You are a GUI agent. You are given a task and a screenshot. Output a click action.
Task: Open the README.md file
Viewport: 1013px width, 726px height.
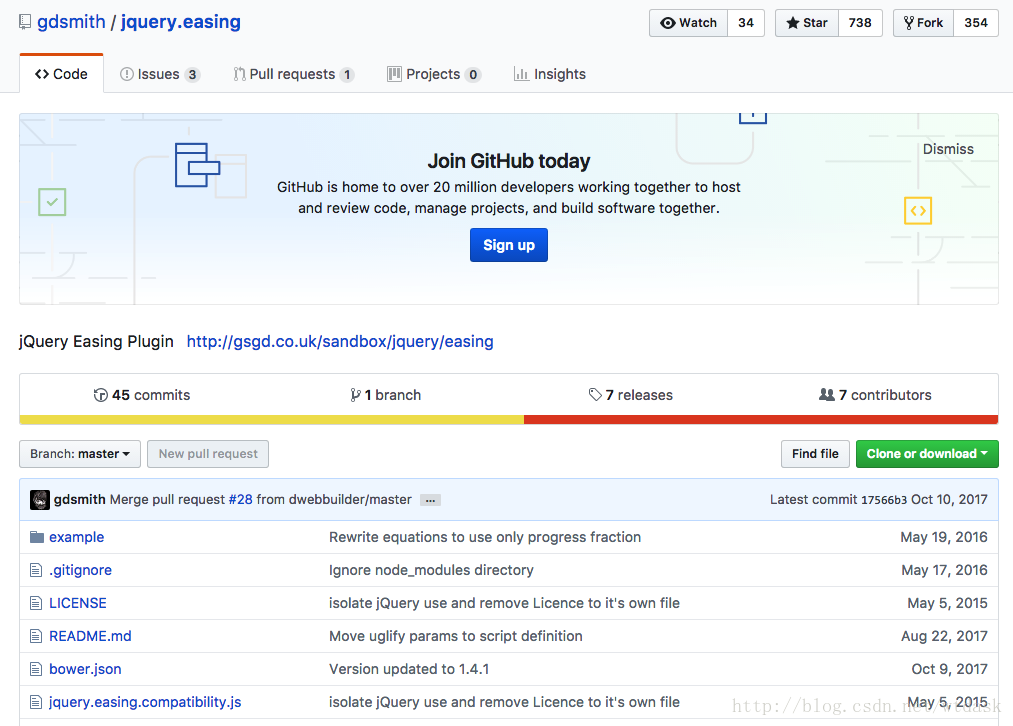(90, 636)
